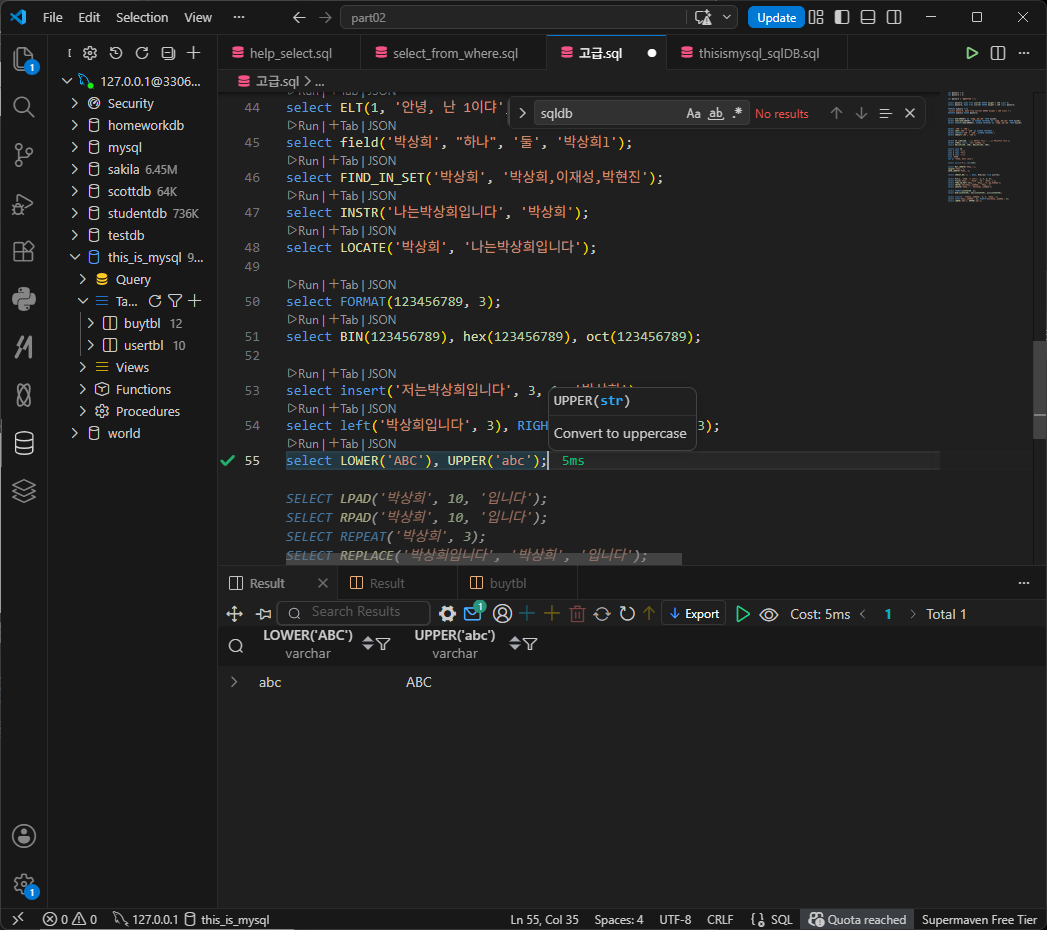Viewport: 1047px width, 930px height.
Task: Toggle the bottom panel visibility
Action: (x=868, y=17)
